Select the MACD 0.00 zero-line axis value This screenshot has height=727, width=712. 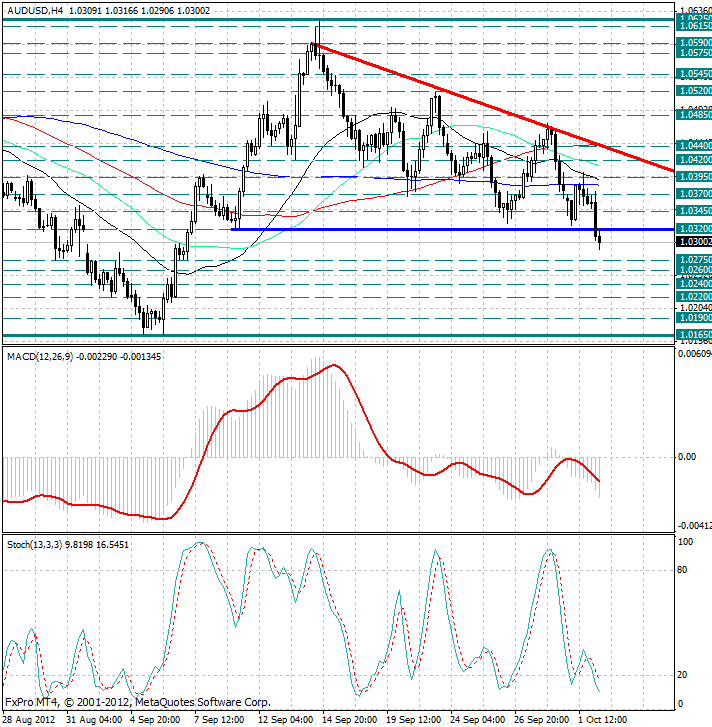(687, 457)
